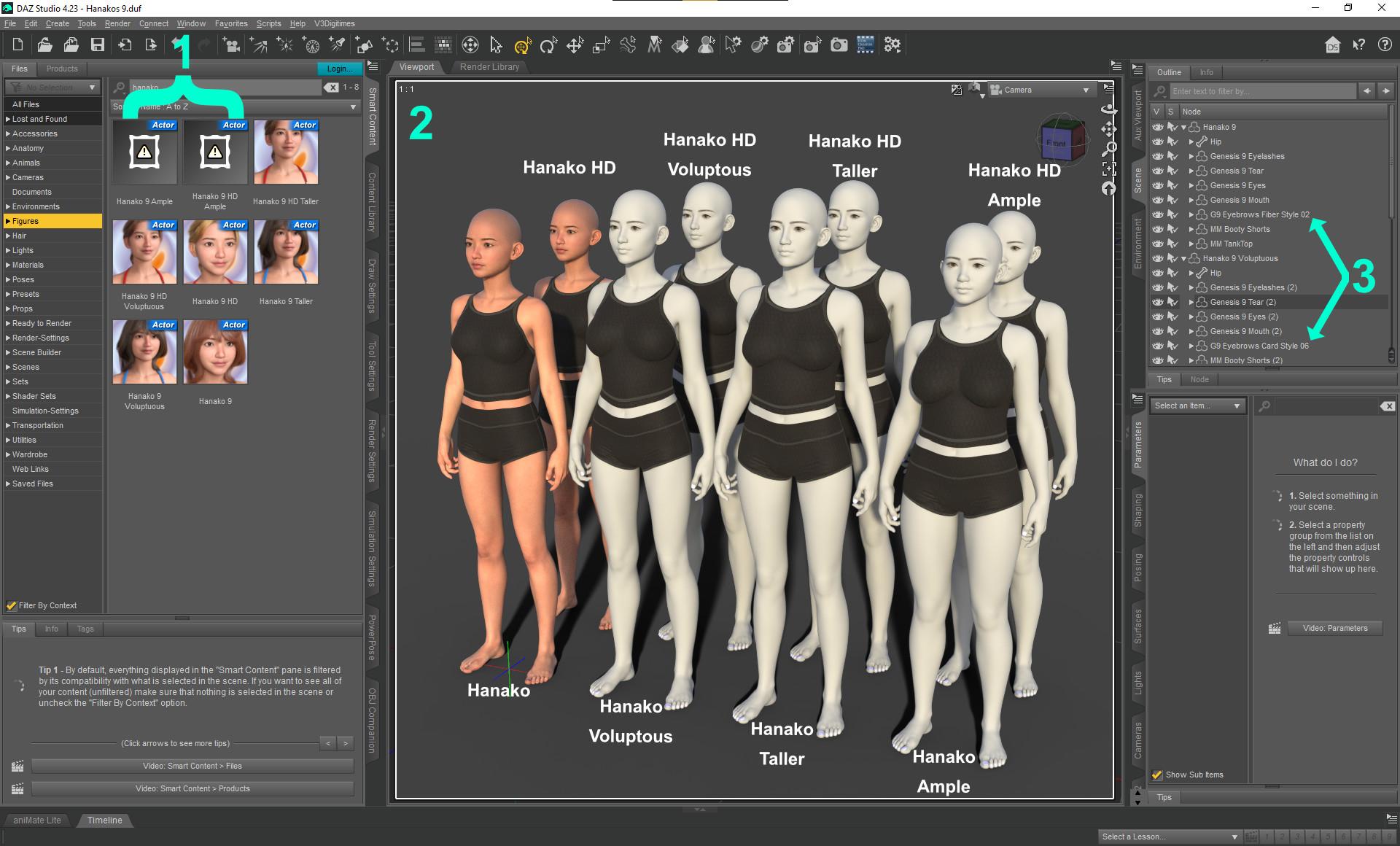Click the Login button
1400x846 pixels.
[339, 69]
